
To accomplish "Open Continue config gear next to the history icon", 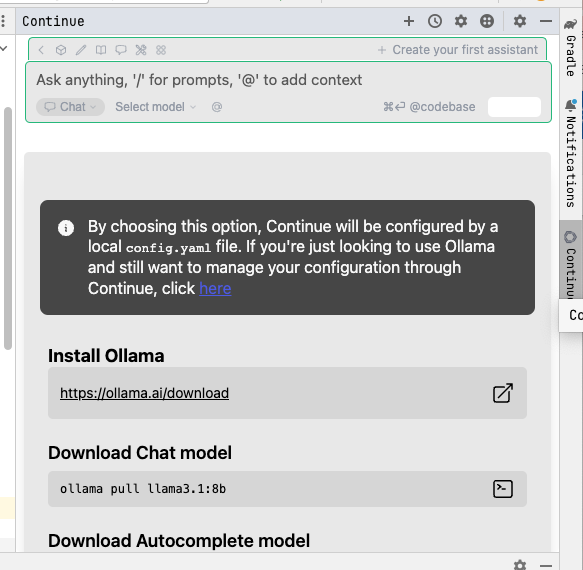I will 461,21.
